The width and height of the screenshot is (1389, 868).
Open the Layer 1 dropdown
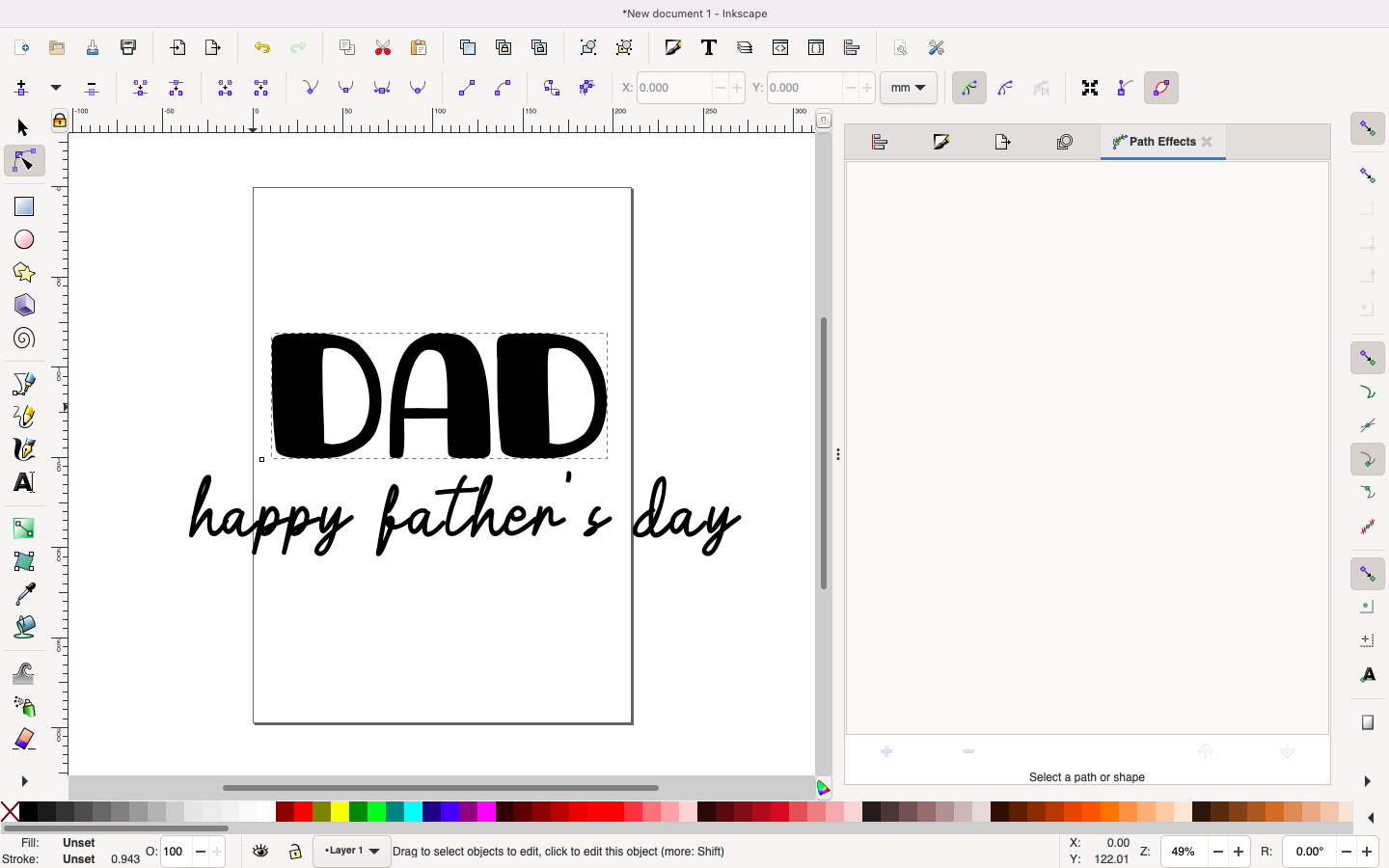click(x=351, y=853)
